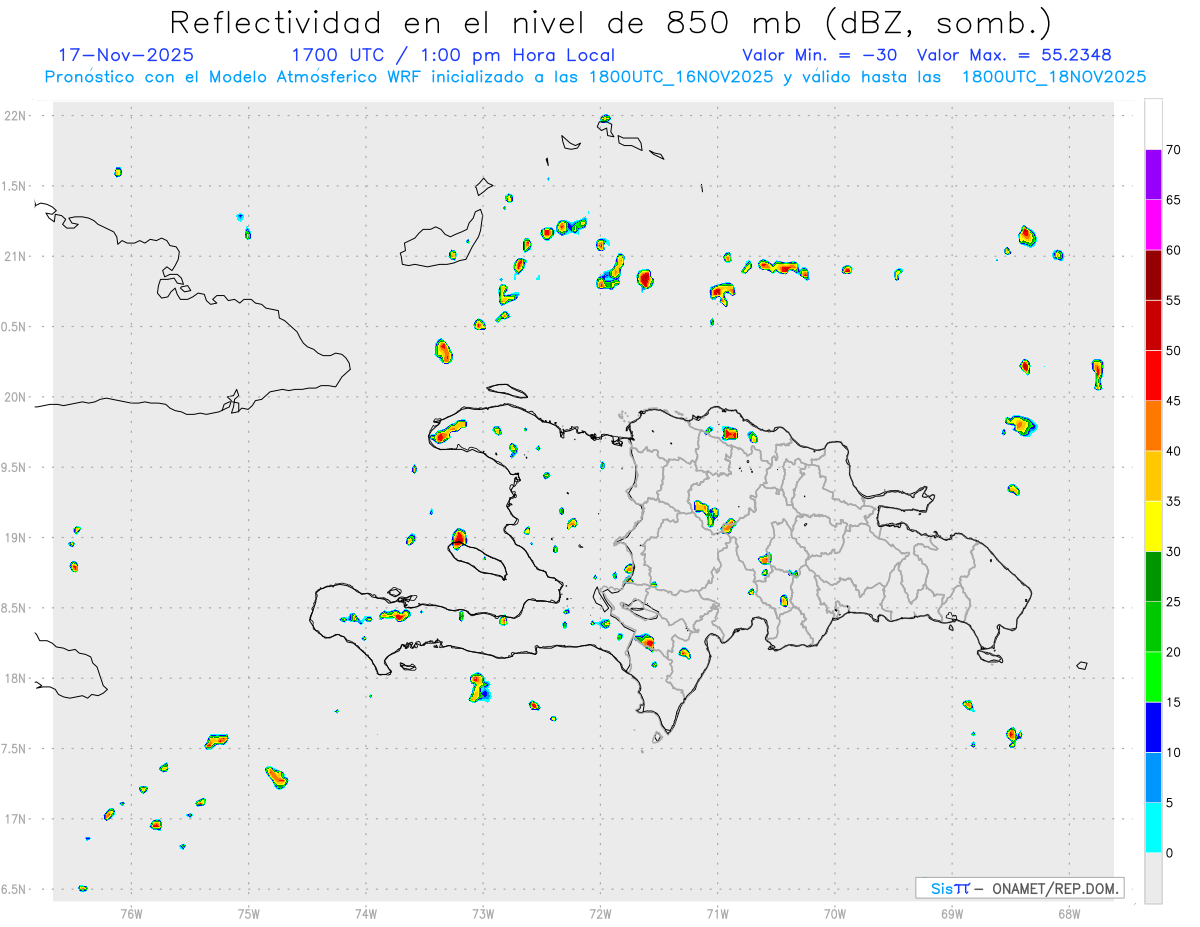Click the '20N' latitude label
1200x927 pixels.
17,397
